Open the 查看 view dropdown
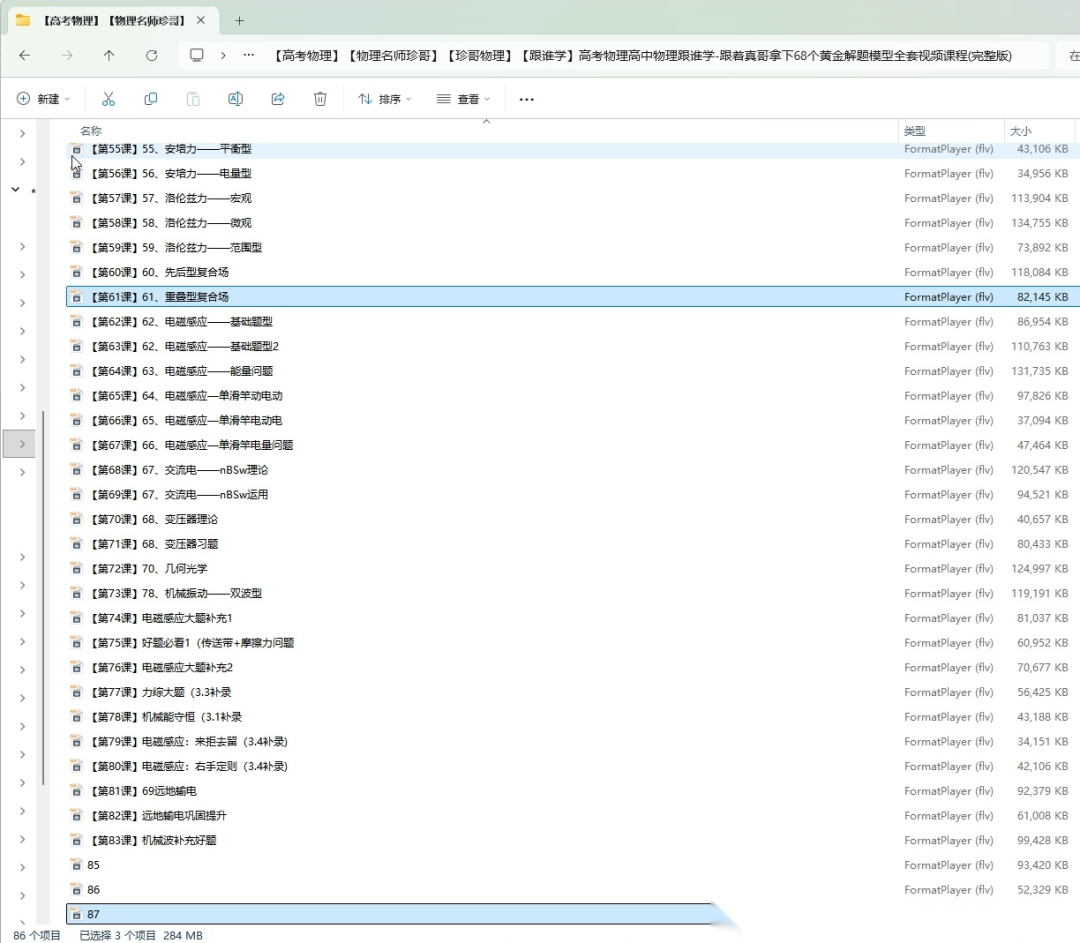The height and width of the screenshot is (943, 1080). pos(464,99)
